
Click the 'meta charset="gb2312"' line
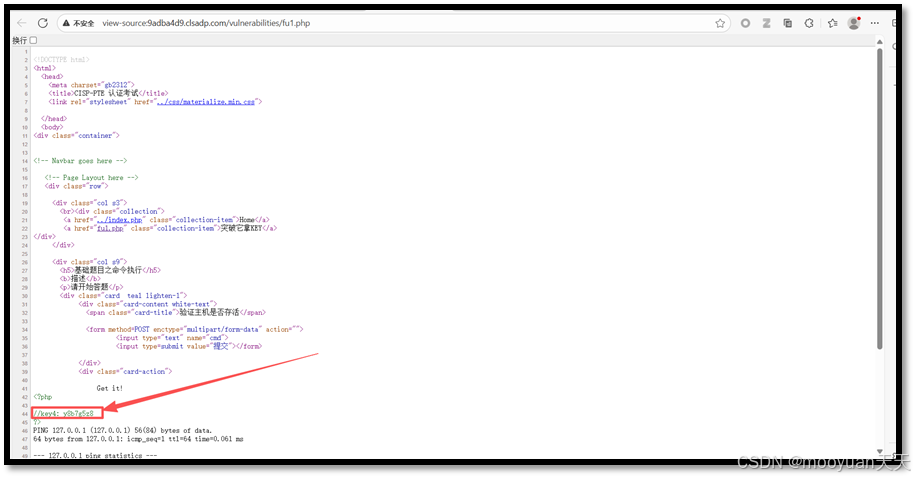[92, 85]
